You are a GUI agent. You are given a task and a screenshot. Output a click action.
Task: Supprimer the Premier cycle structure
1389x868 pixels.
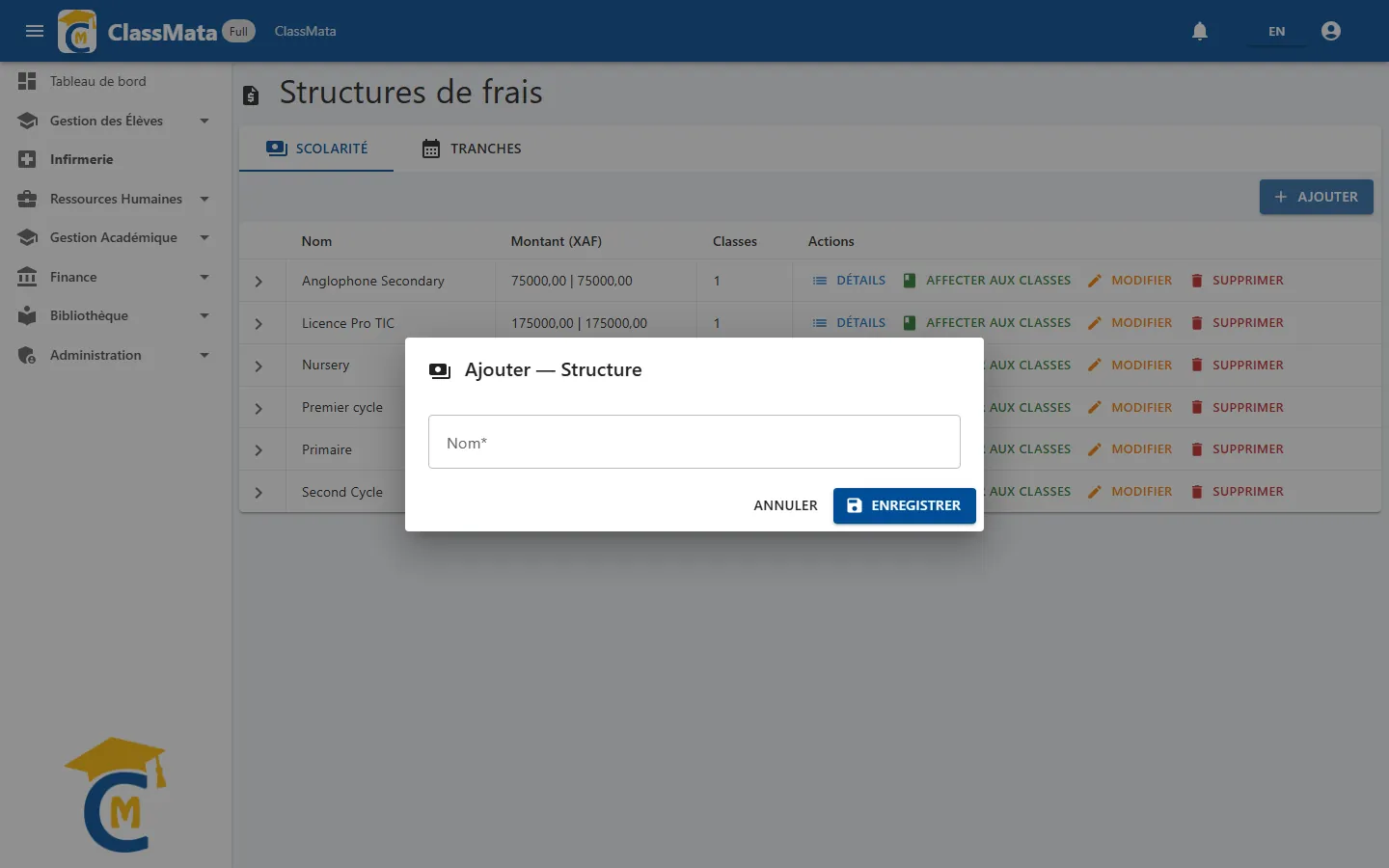click(1237, 408)
